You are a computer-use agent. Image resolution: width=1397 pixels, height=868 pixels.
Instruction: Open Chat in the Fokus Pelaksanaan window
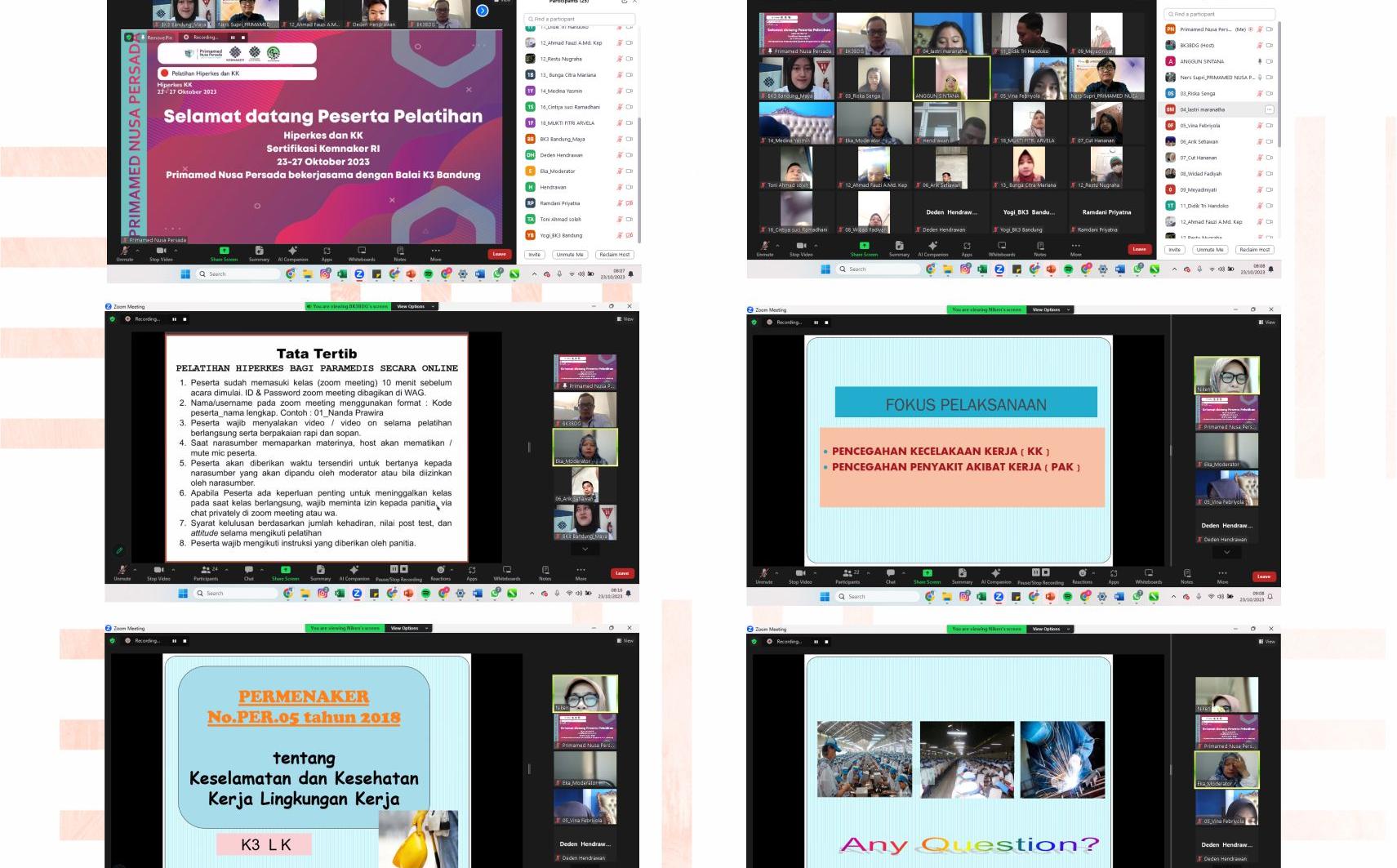point(891,575)
